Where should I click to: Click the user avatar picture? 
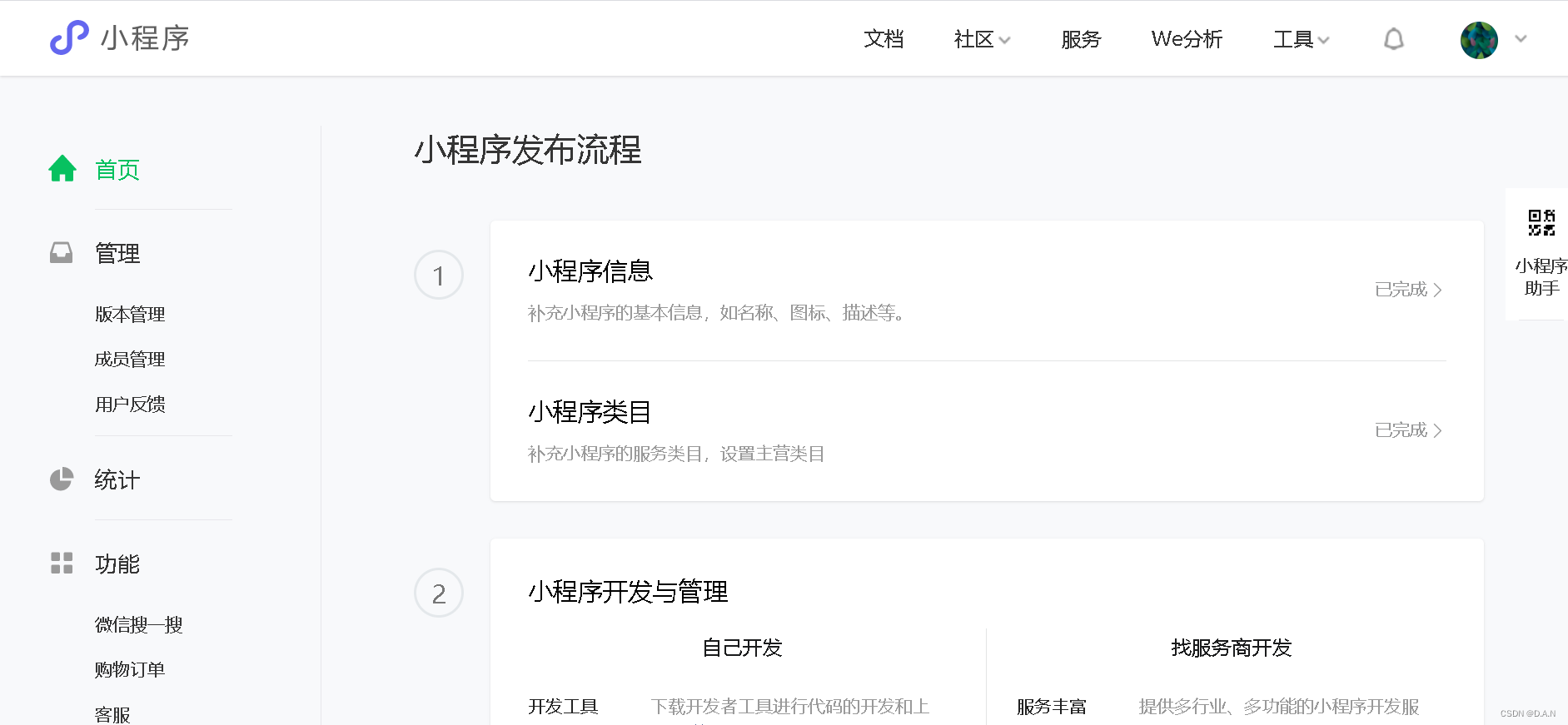click(1479, 40)
